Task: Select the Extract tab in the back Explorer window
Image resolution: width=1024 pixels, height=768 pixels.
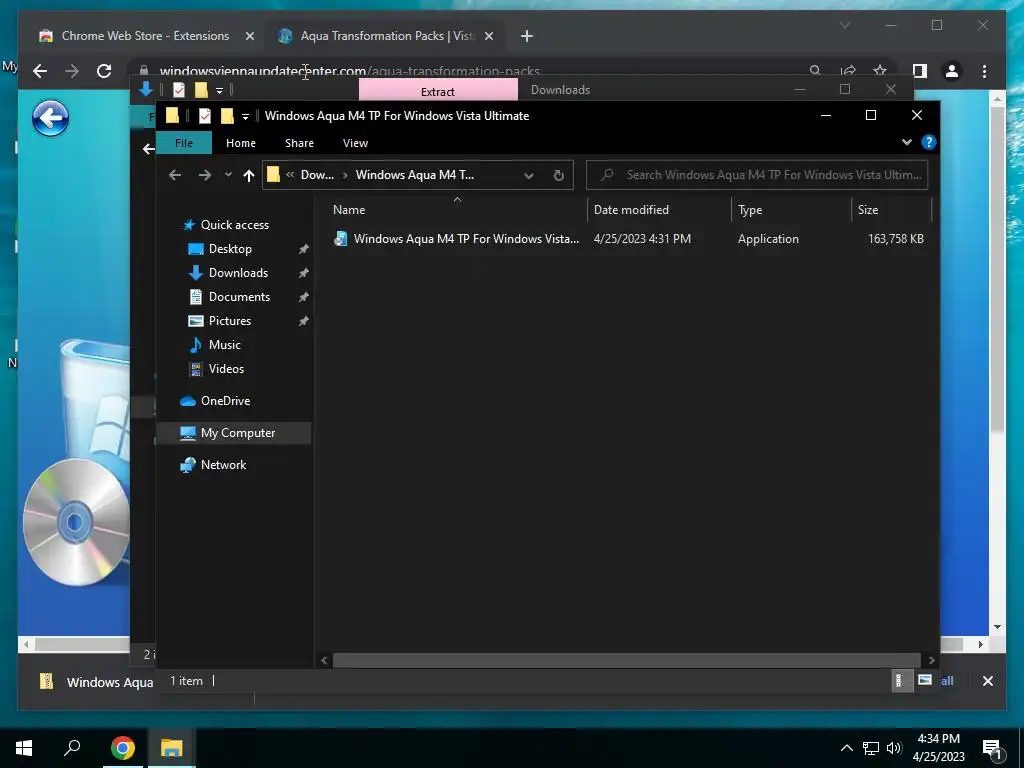Action: pos(438,91)
